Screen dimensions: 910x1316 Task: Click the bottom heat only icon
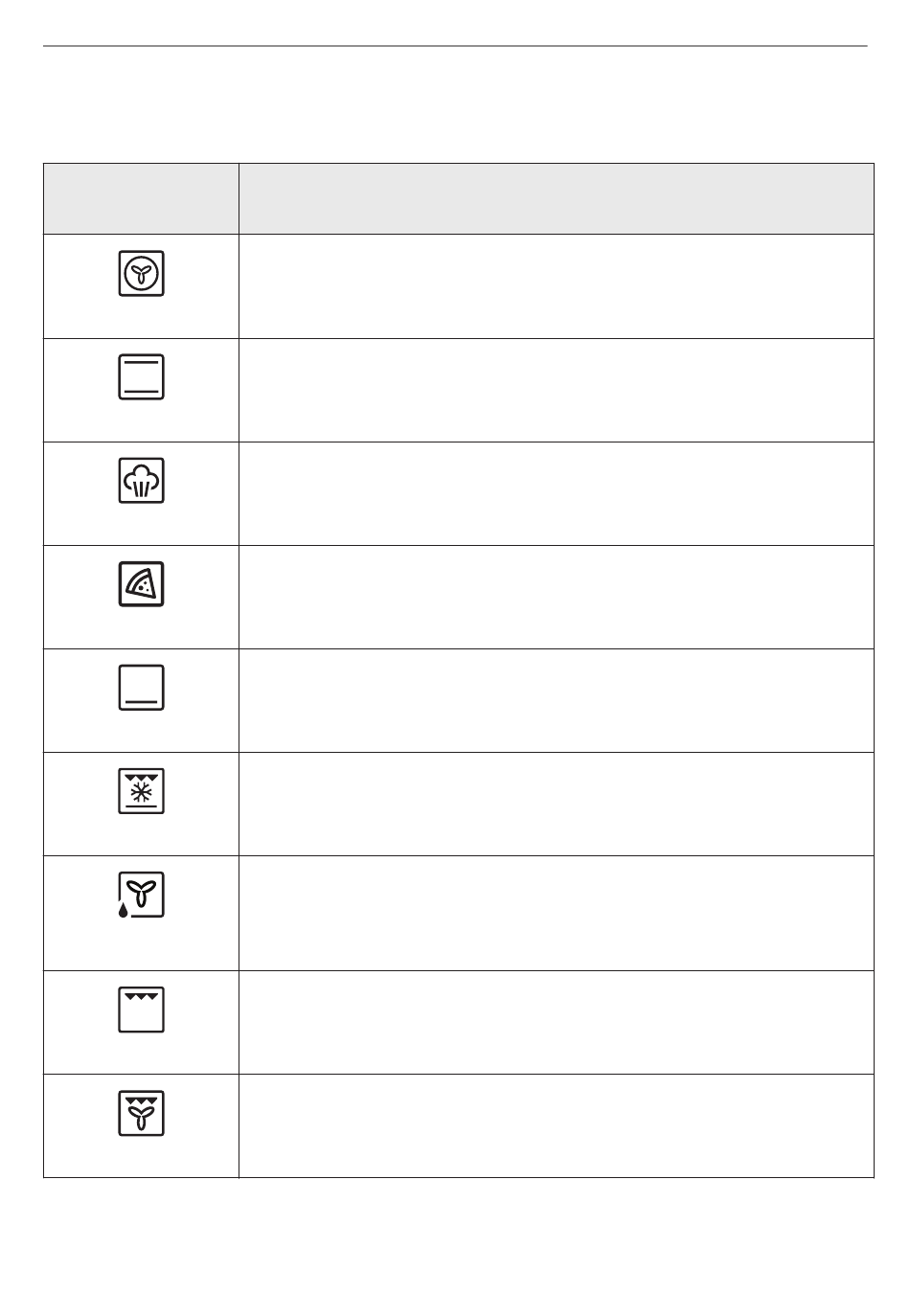coord(142,687)
